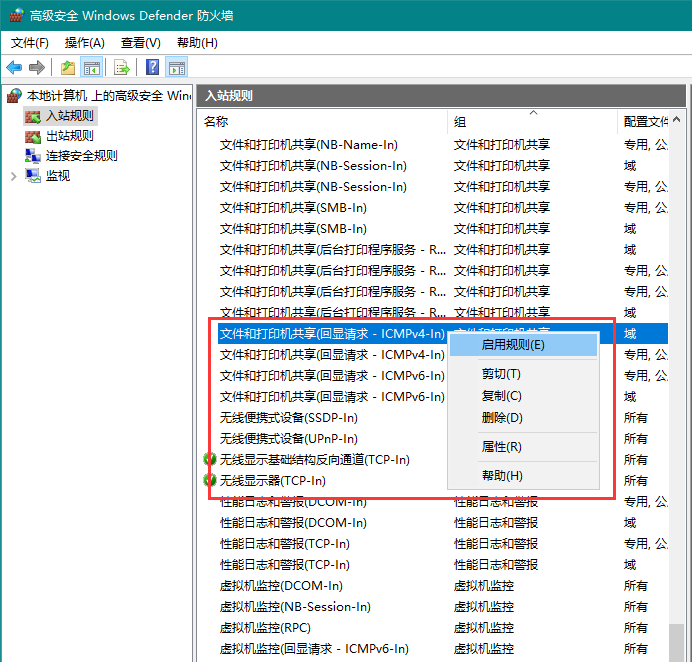Click the scroll-up arrow of rules list
Viewport: 692px width, 662px height.
coord(677,119)
